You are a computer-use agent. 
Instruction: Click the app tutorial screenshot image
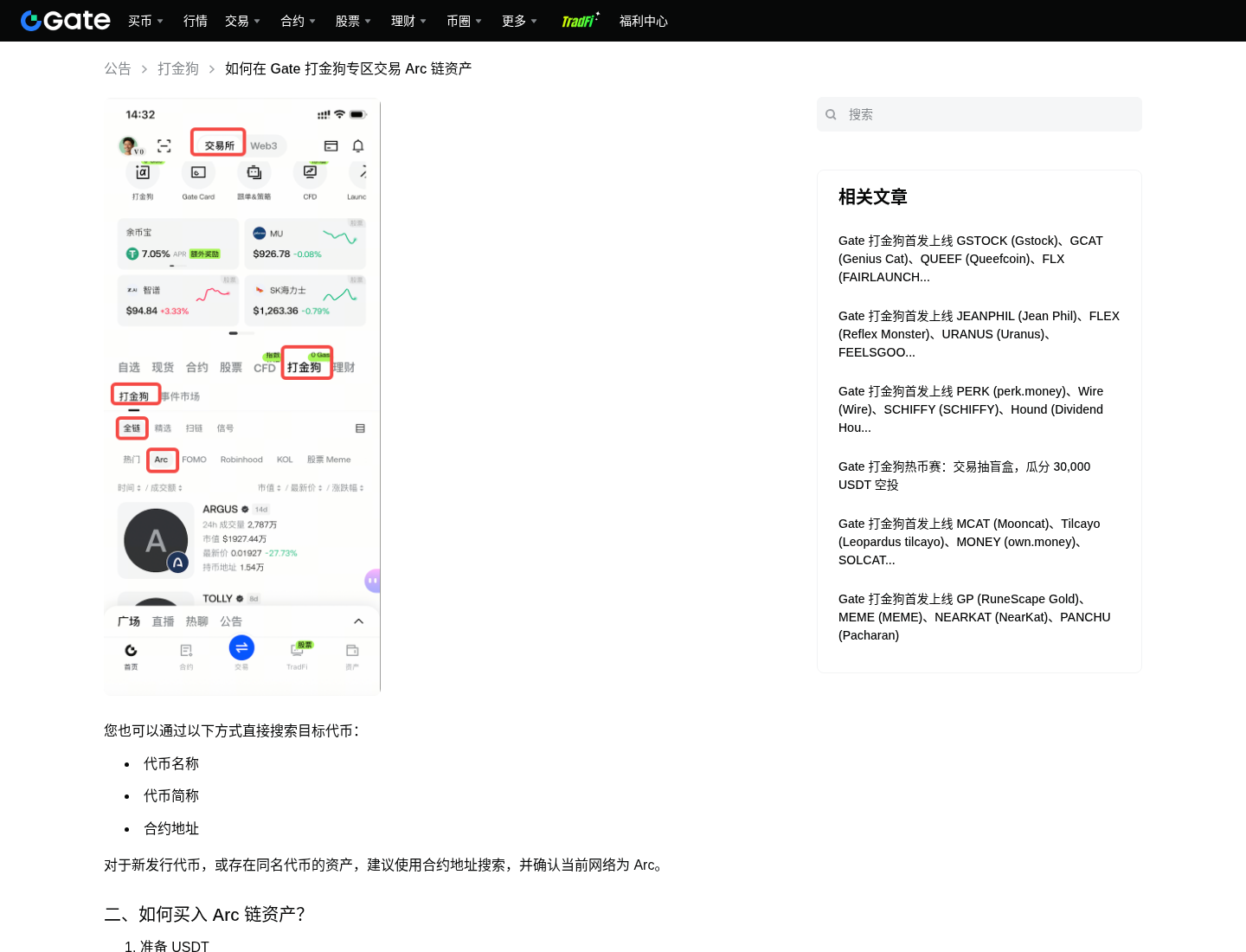(x=242, y=397)
